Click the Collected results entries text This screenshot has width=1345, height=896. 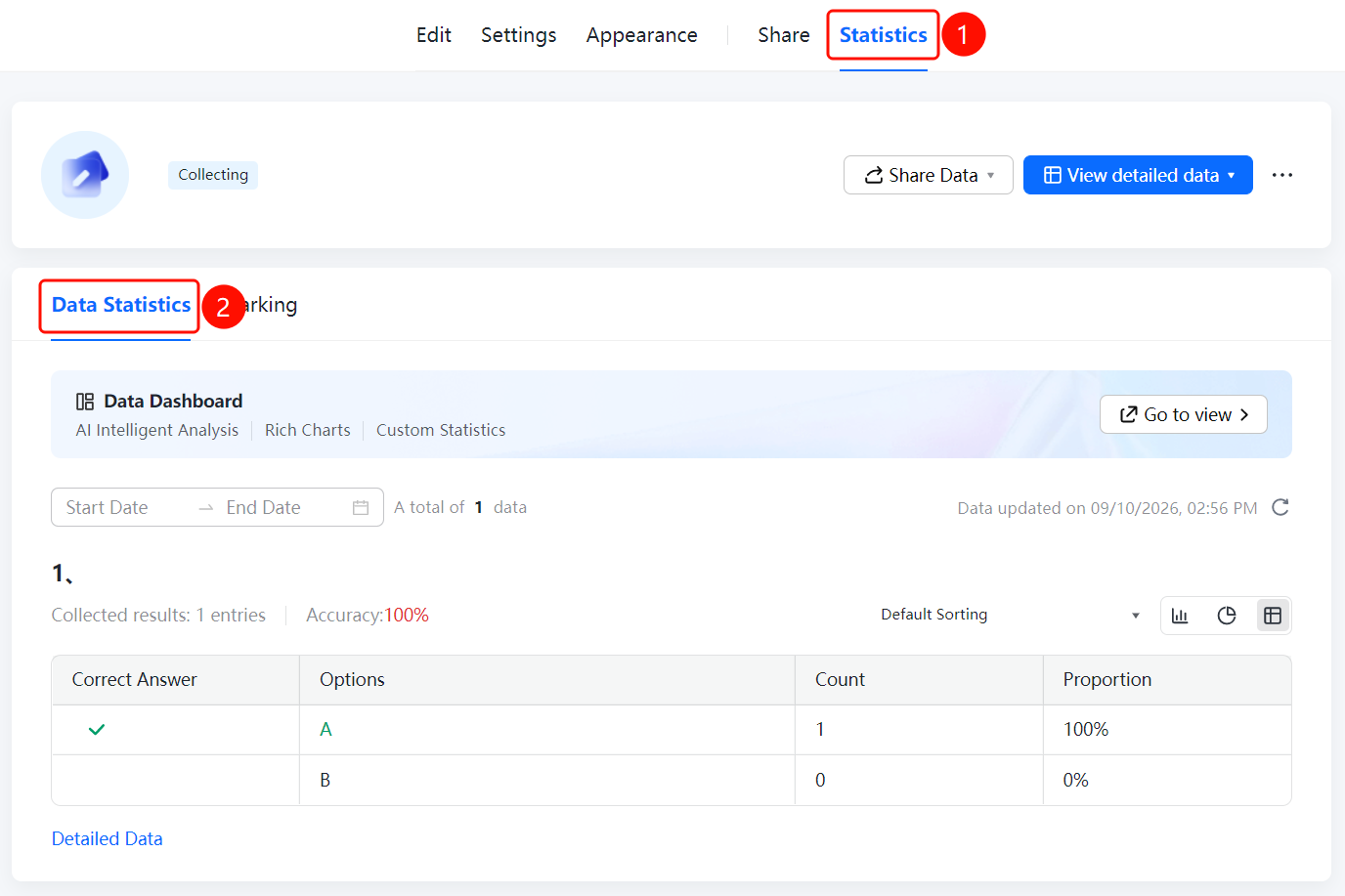[158, 615]
